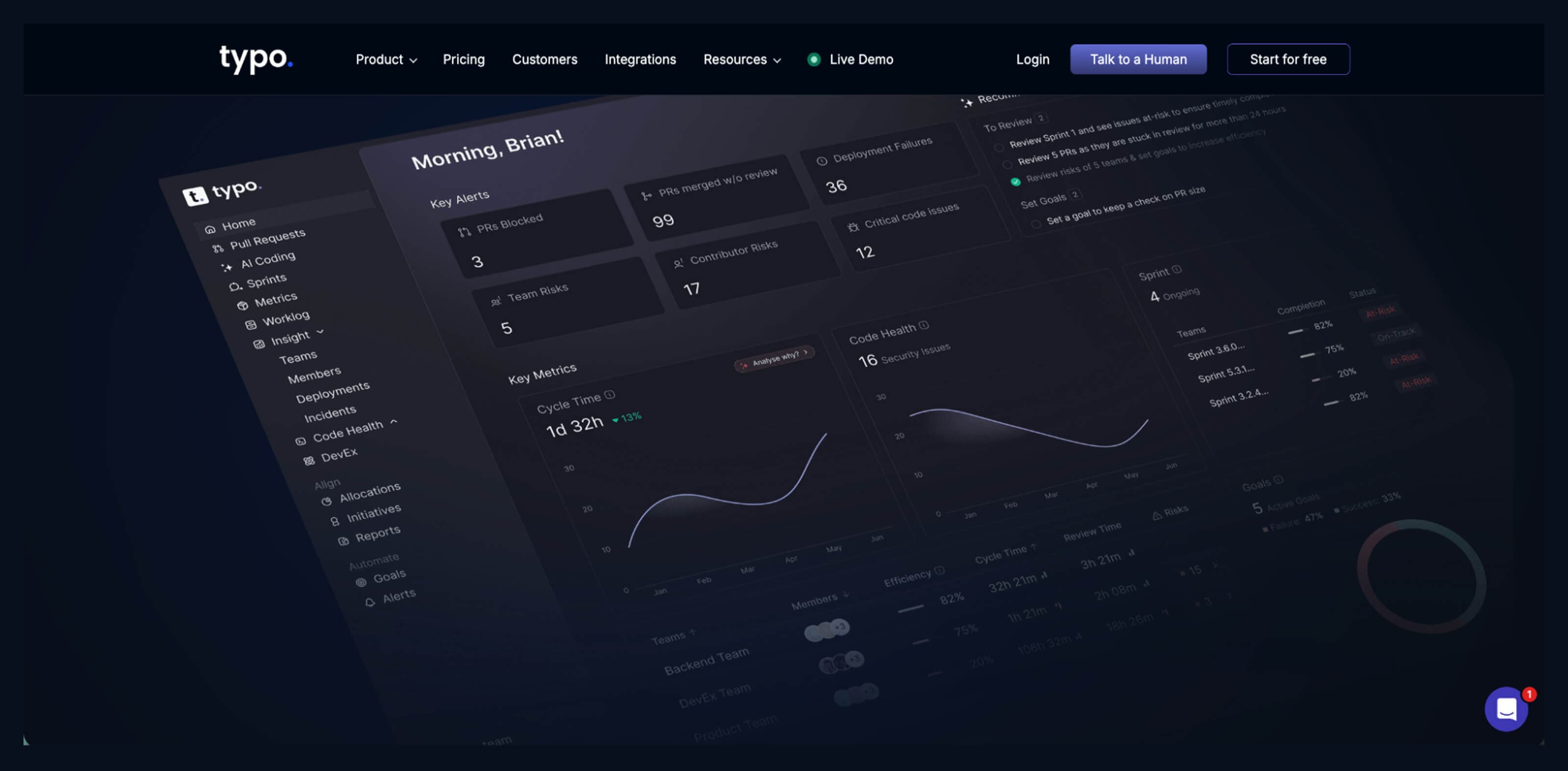This screenshot has height=771, width=1568.
Task: Click the Cycle Time info icon
Action: (x=610, y=395)
